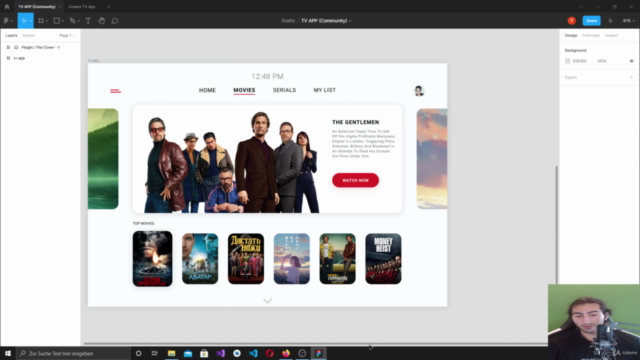Click the red user avatar Y
The height and width of the screenshot is (360, 640).
tap(571, 21)
